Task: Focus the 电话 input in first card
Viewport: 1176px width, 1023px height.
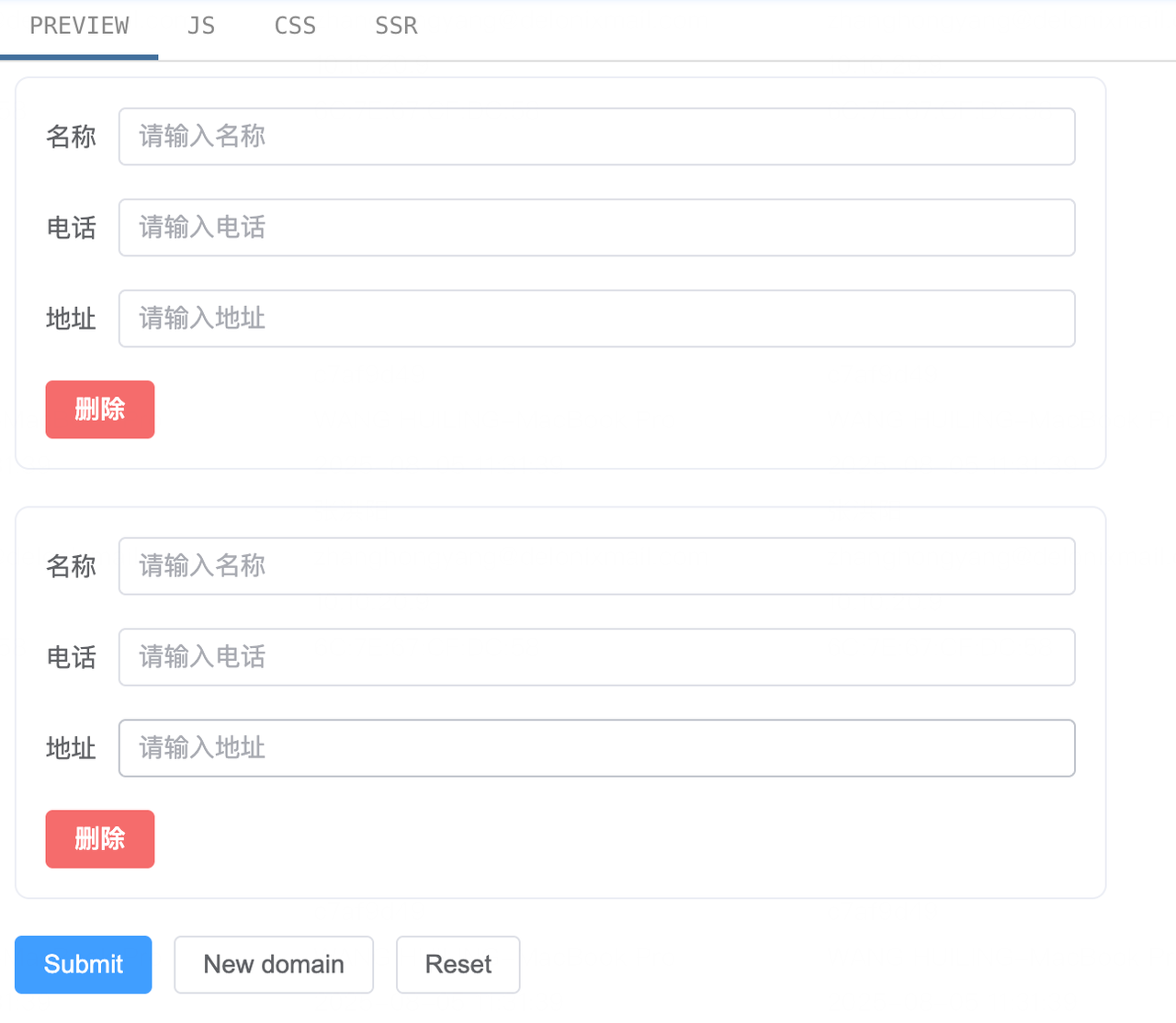Action: (x=597, y=228)
